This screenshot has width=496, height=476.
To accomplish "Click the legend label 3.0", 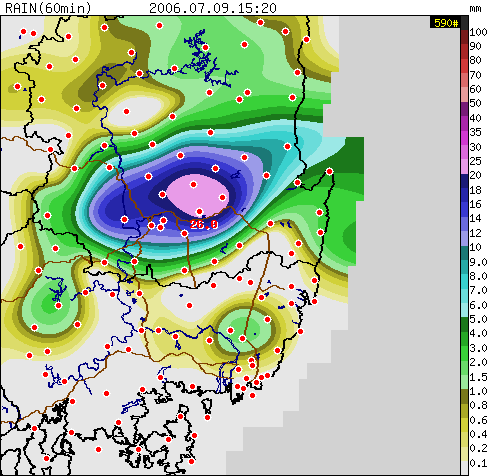I will pos(478,348).
